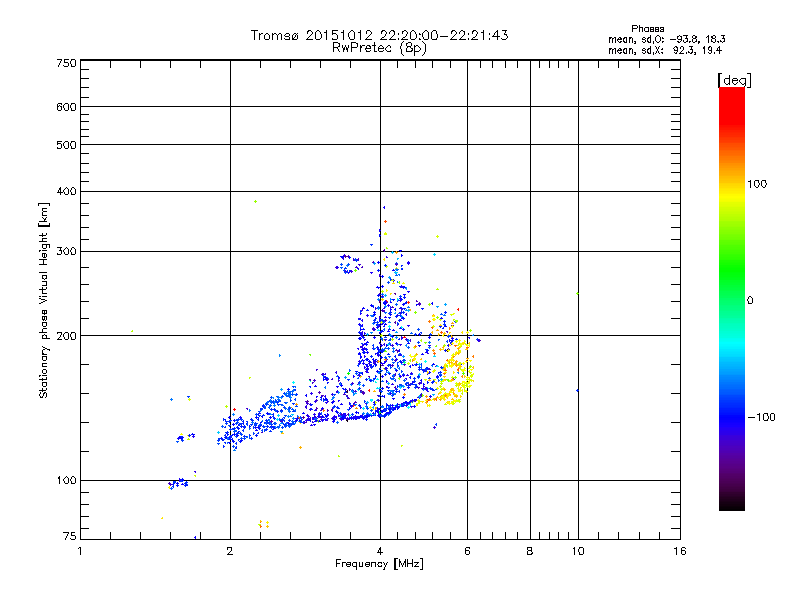Click the '[deg]' colorbar unit label
Viewport: 800px width, 600px height.
tap(734, 80)
